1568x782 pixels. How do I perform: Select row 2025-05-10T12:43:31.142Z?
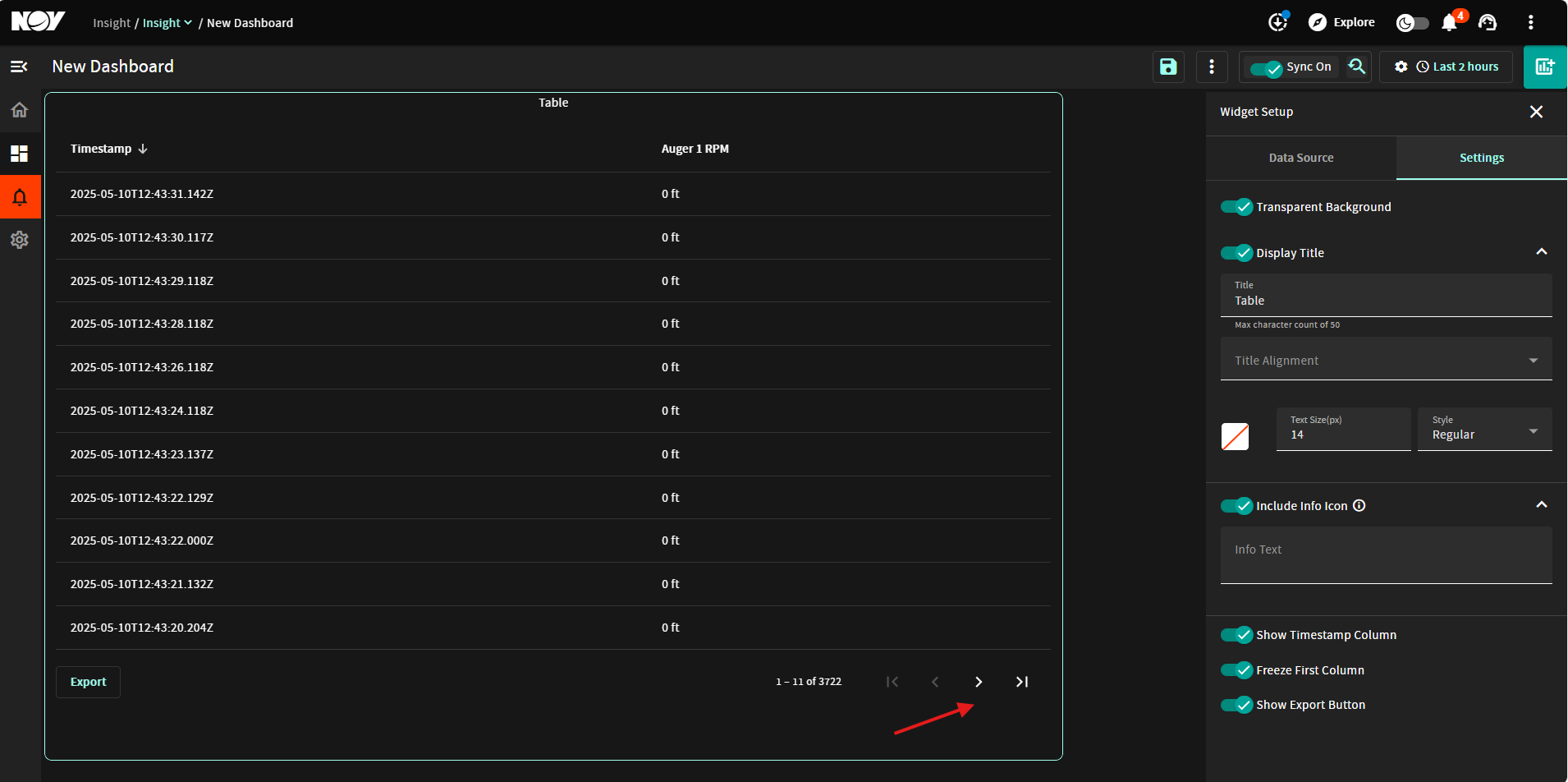tap(553, 194)
